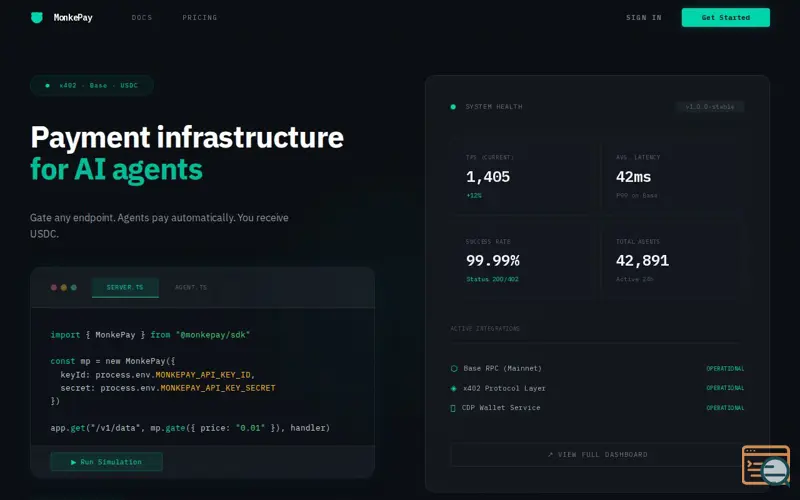
Task: Click the CDP Wallet Service integration row
Action: (597, 408)
